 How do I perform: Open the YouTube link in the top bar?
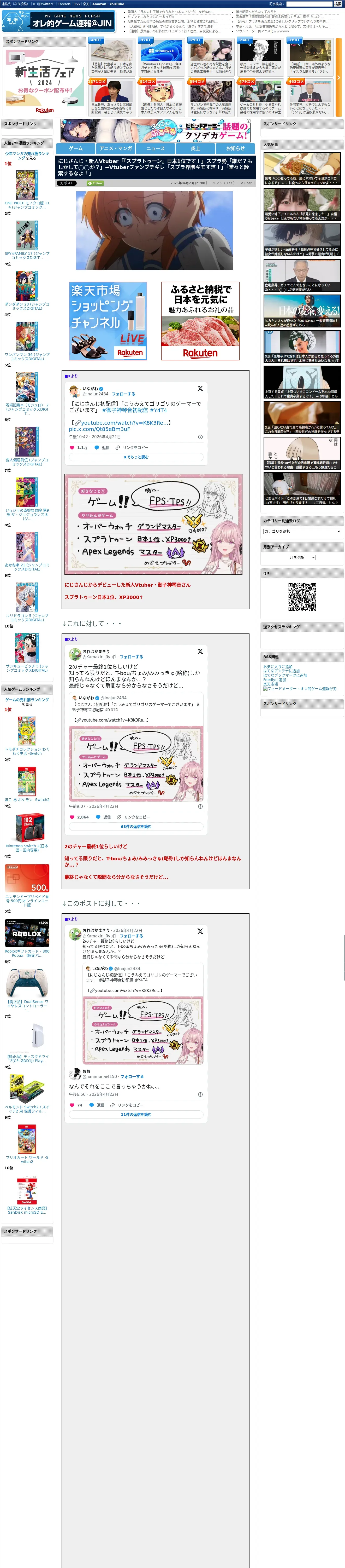click(x=117, y=4)
